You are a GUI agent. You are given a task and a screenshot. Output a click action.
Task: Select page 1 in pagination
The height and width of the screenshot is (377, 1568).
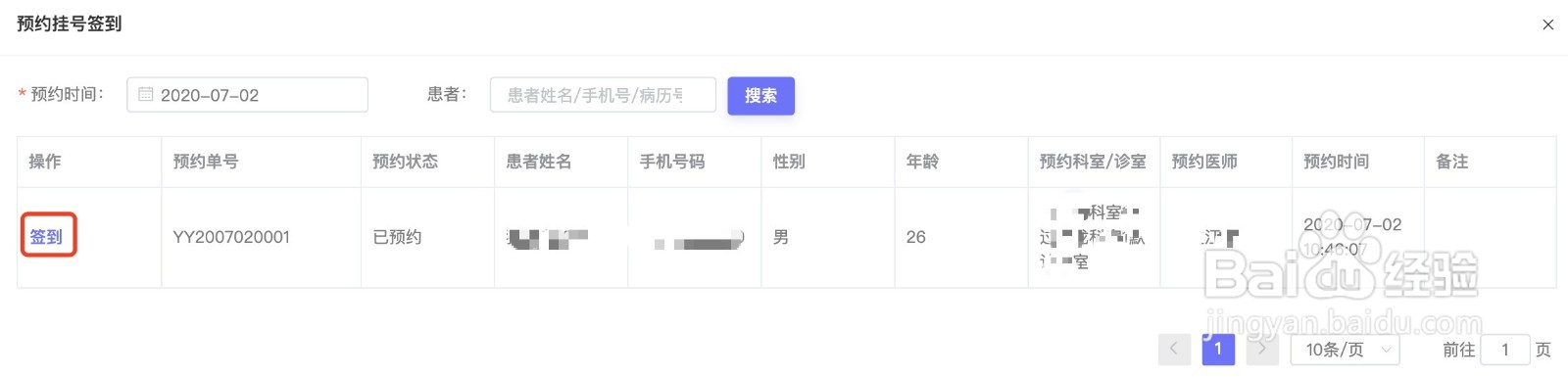click(1218, 349)
